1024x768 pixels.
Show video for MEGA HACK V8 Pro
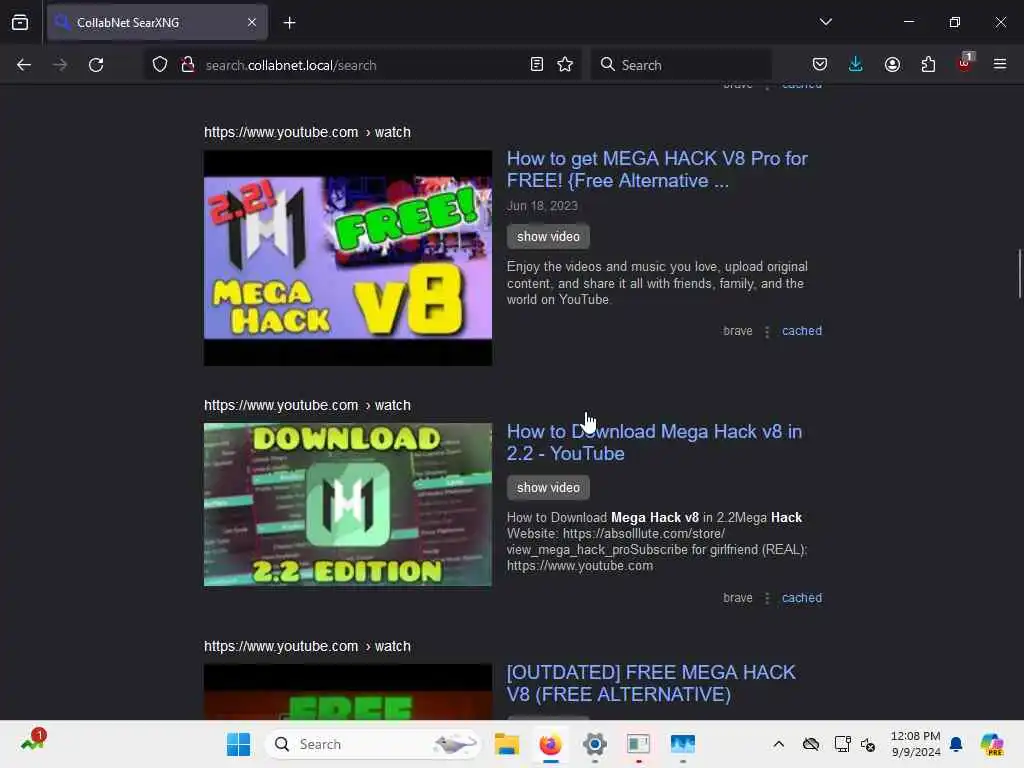click(548, 236)
